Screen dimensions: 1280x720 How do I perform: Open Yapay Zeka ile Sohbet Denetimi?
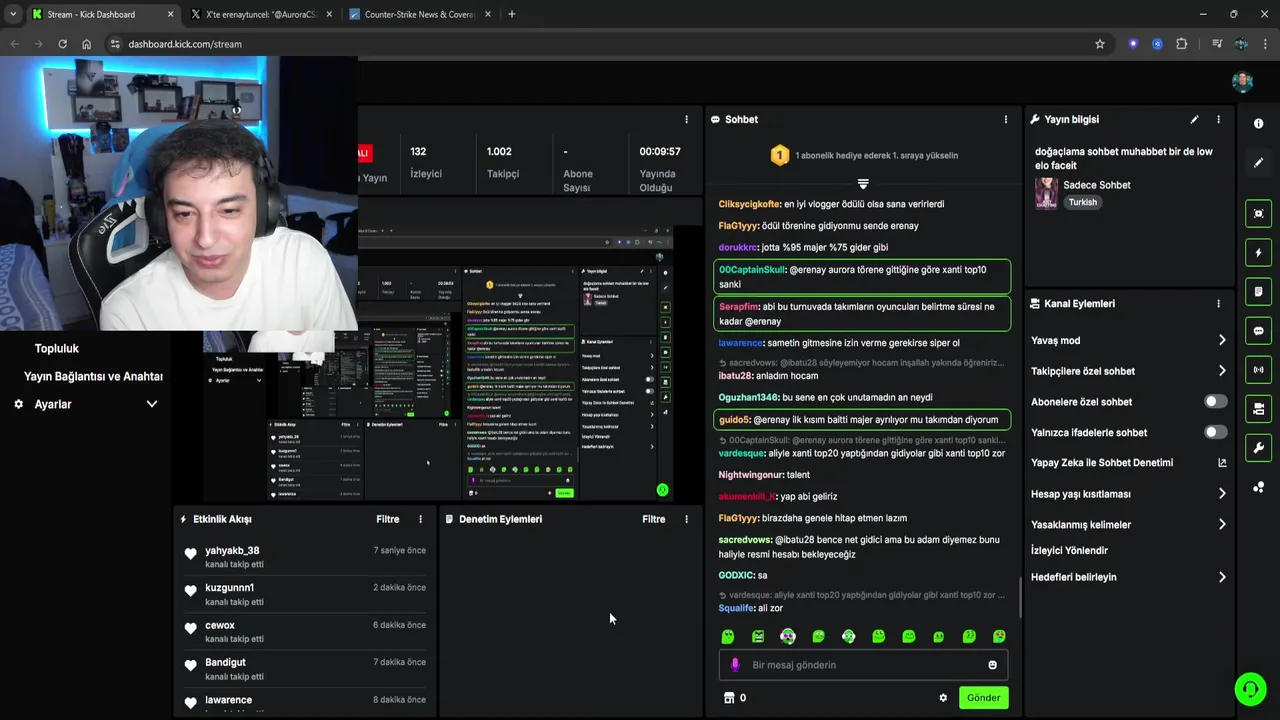tap(1102, 463)
